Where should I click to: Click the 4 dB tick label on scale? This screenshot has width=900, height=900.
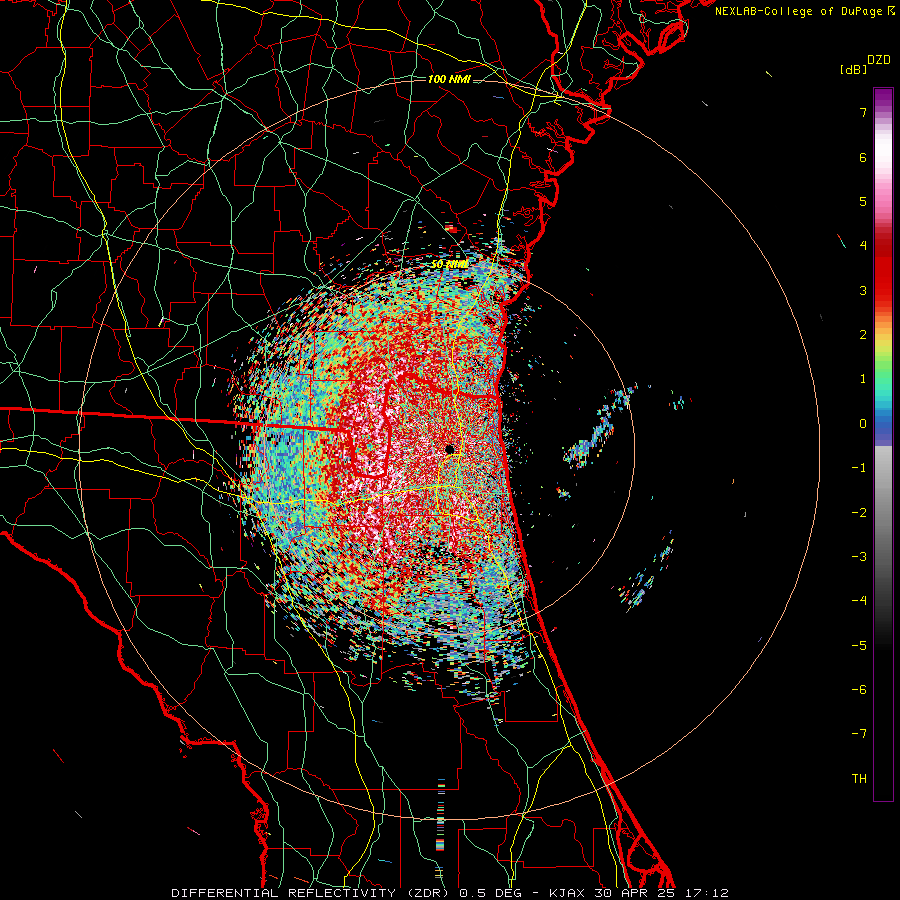[863, 246]
